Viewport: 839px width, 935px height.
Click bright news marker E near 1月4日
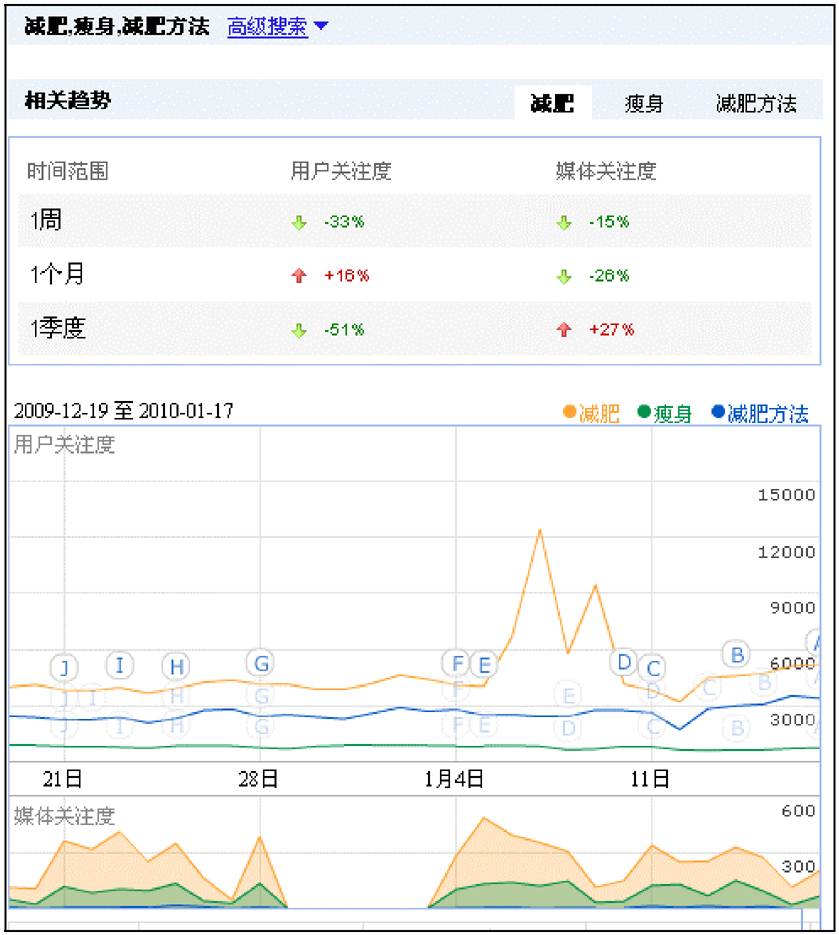coord(484,665)
